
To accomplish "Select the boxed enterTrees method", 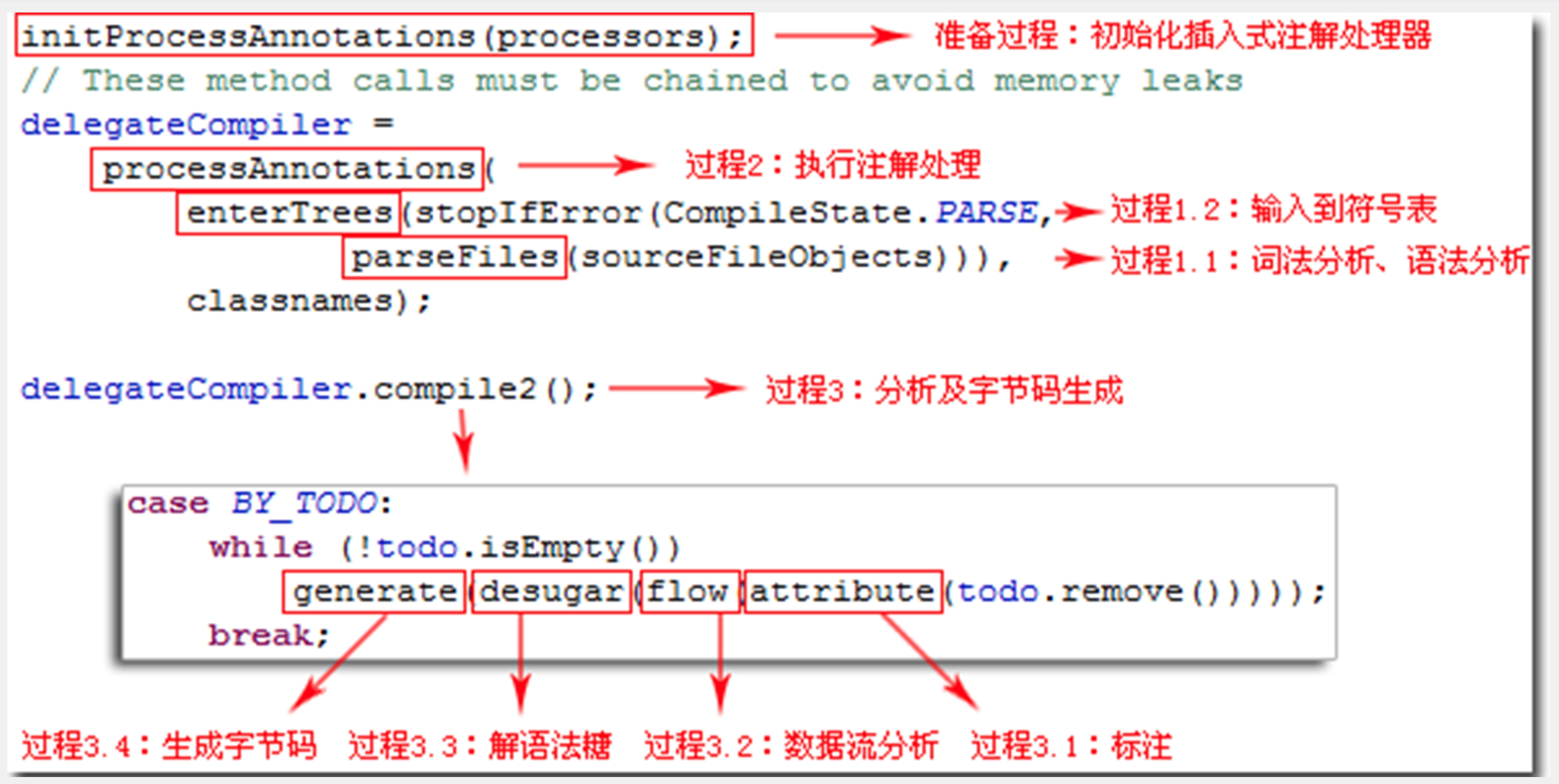I will (288, 213).
